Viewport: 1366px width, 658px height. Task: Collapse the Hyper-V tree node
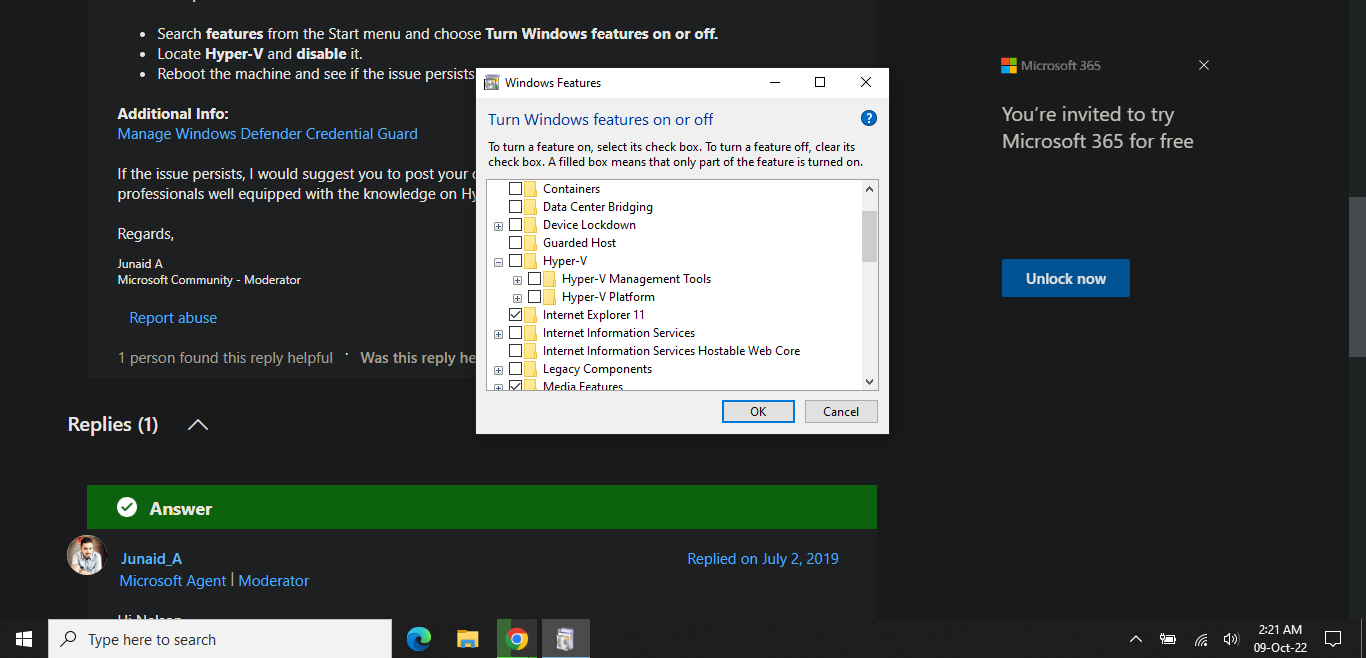[x=498, y=262]
